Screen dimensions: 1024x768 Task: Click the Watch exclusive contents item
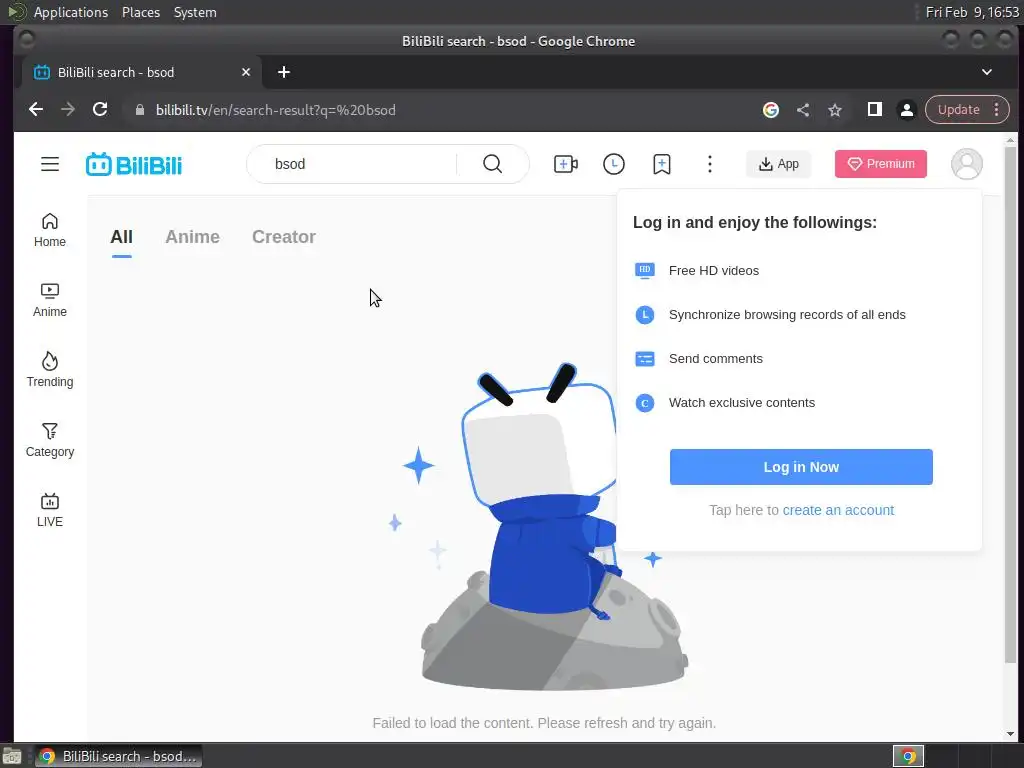tap(741, 403)
